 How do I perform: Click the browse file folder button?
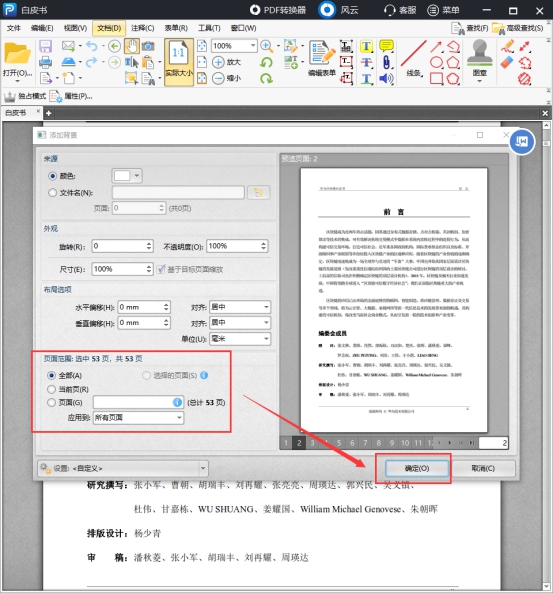[x=259, y=192]
